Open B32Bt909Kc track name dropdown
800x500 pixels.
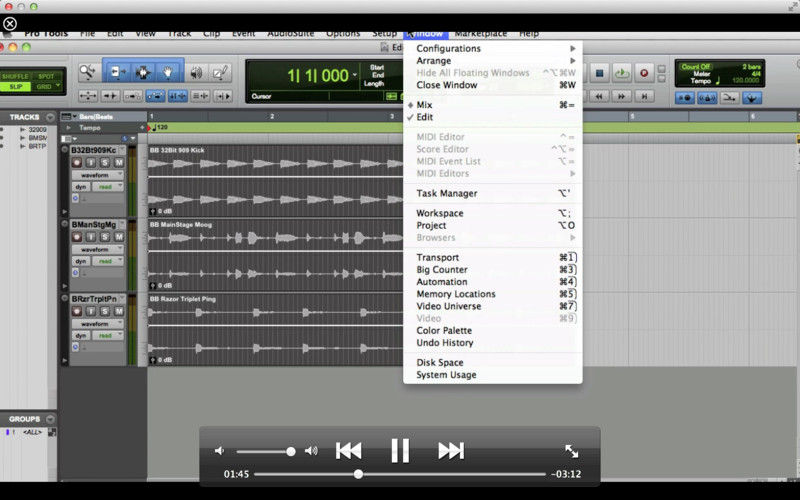(x=121, y=151)
